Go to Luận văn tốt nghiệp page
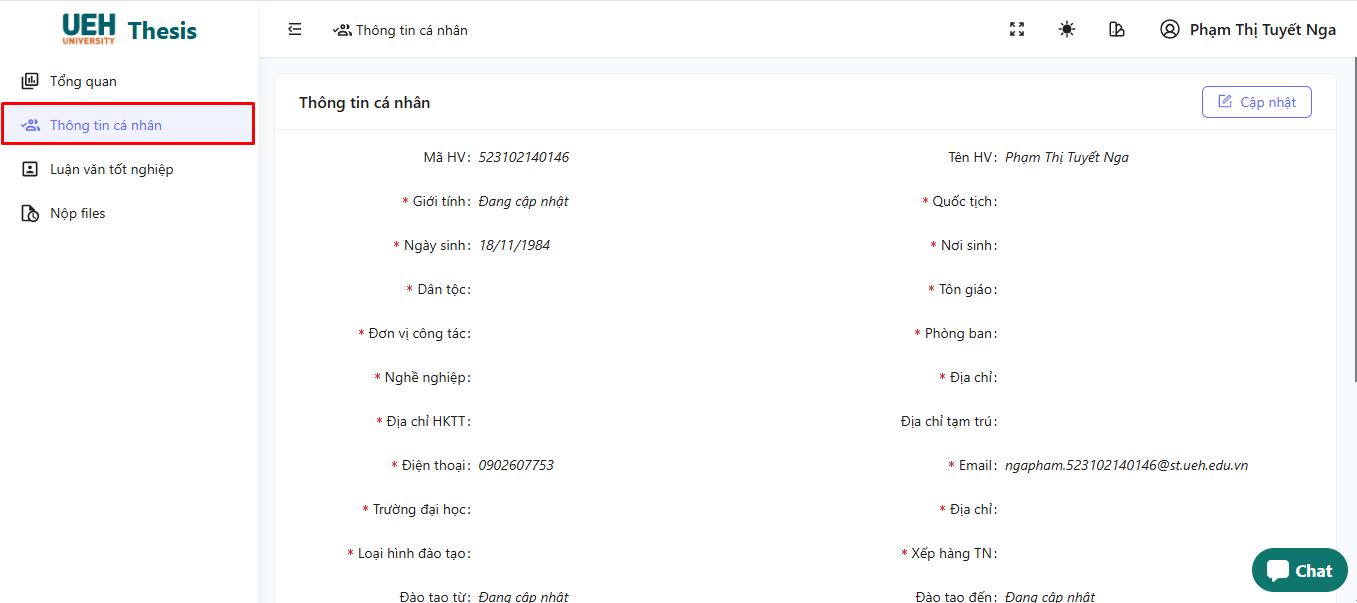 tap(112, 170)
